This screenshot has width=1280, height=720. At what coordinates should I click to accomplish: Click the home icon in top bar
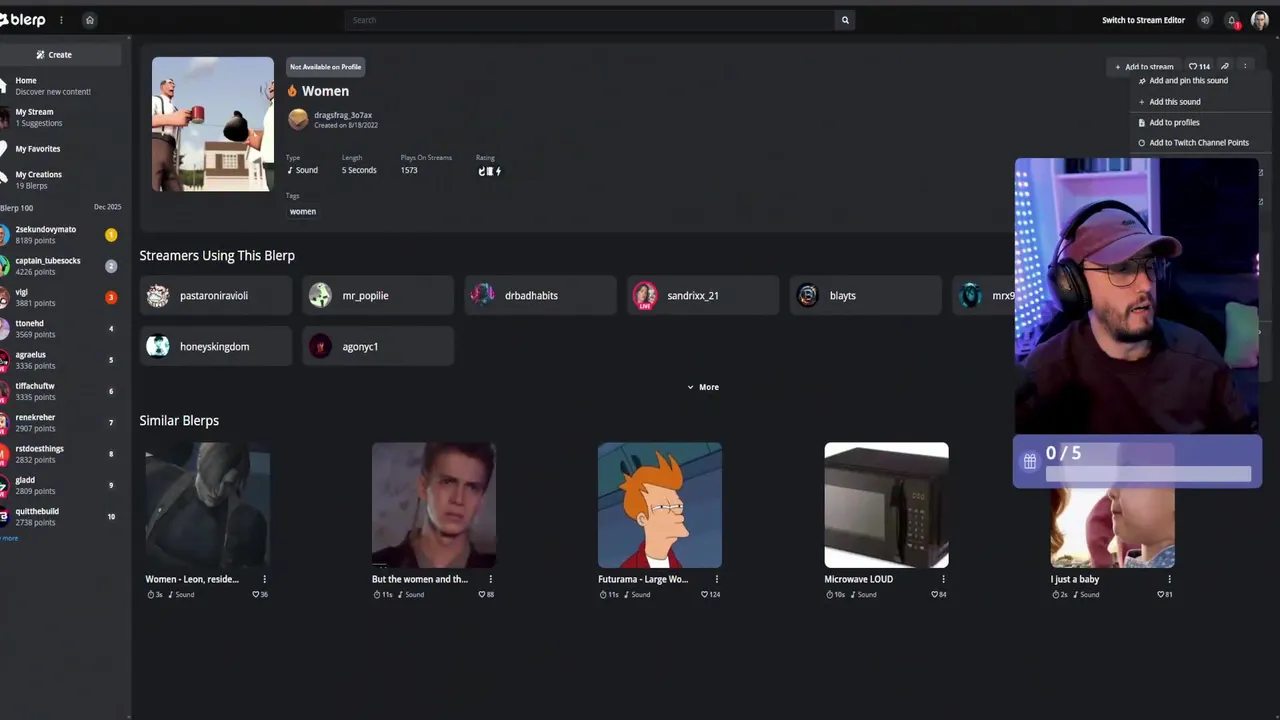(x=90, y=20)
